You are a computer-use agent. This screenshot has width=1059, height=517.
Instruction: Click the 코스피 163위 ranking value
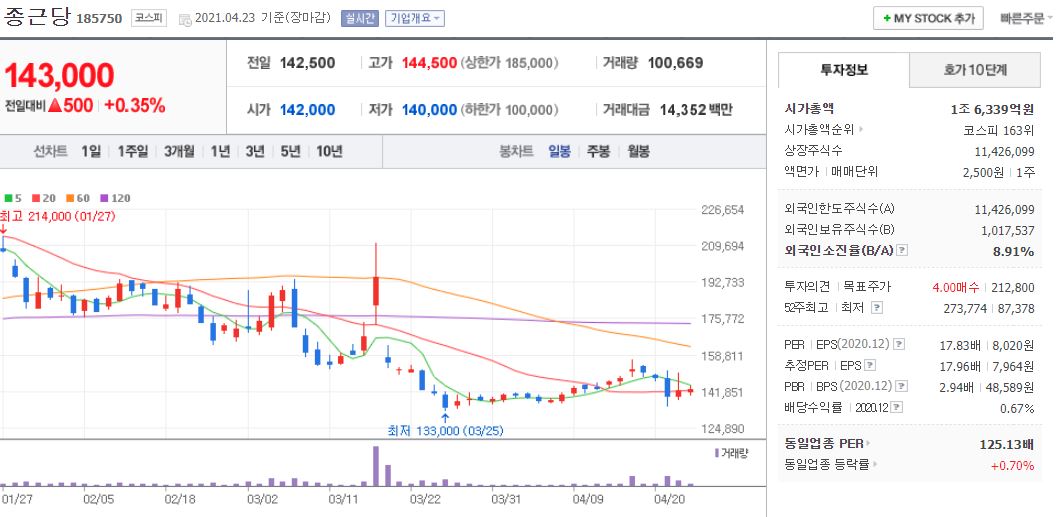pyautogui.click(x=999, y=129)
